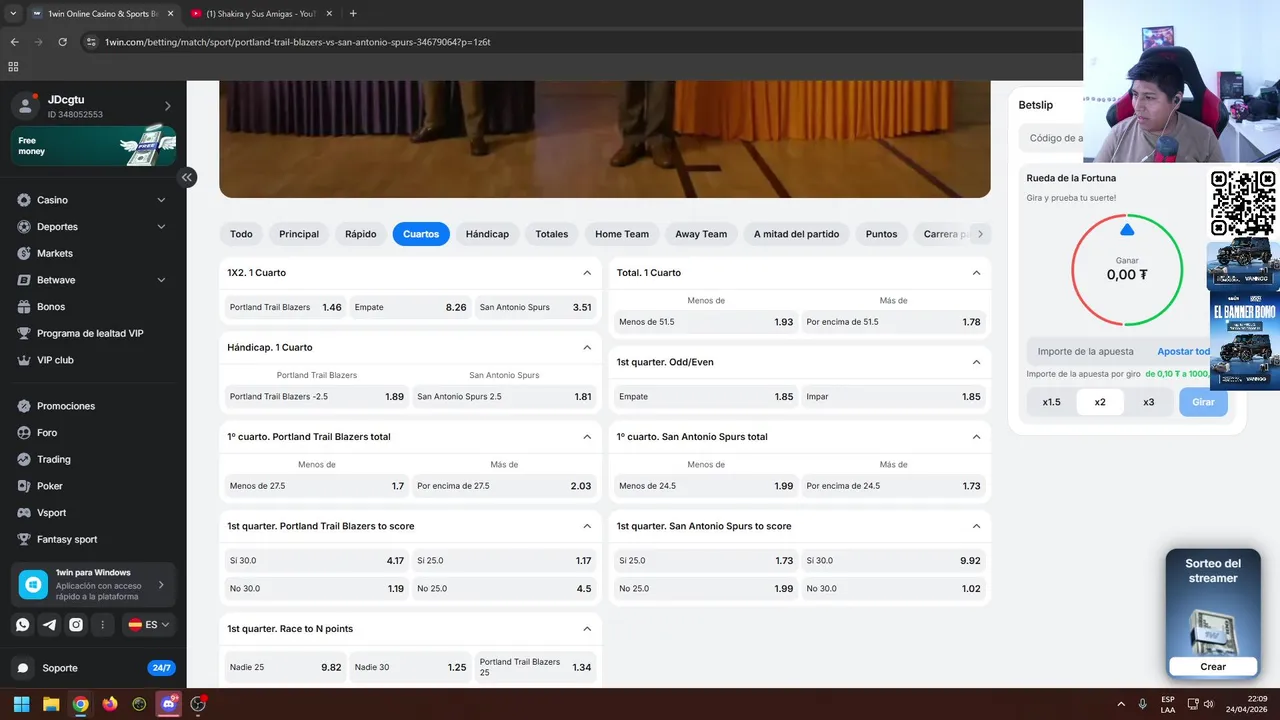Open Discord from the taskbar

(168, 704)
